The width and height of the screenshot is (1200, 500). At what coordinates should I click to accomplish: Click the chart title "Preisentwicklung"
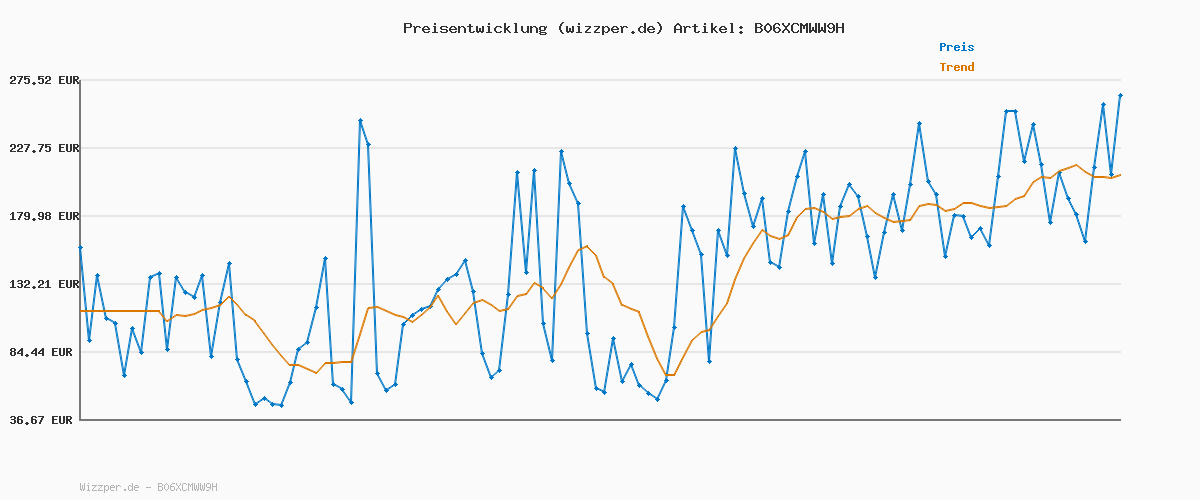point(474,28)
